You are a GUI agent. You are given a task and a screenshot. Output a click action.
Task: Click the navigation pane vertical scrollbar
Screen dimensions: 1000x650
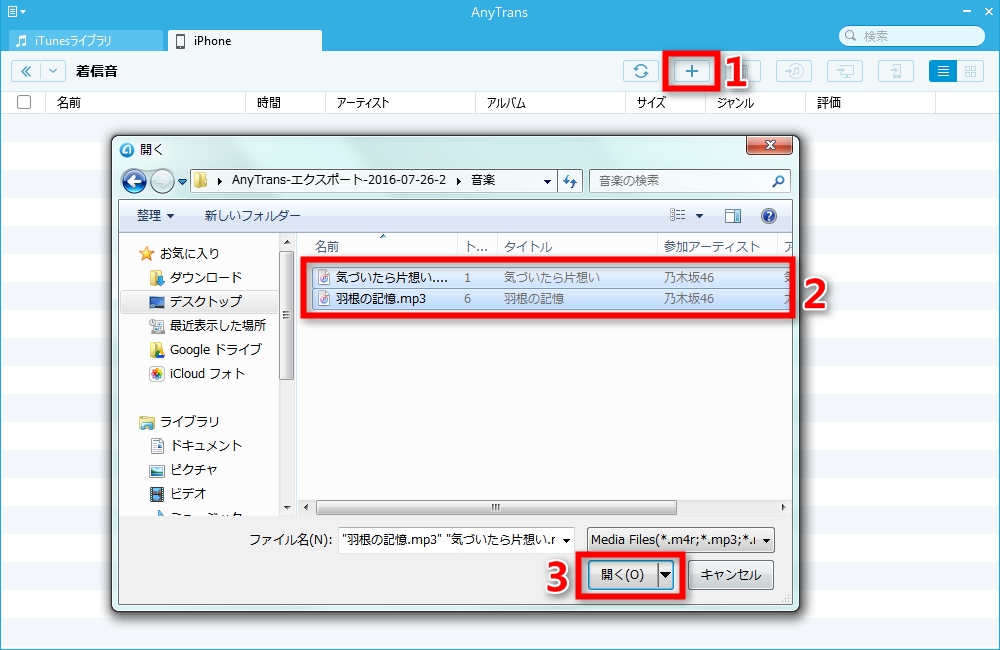click(287, 314)
